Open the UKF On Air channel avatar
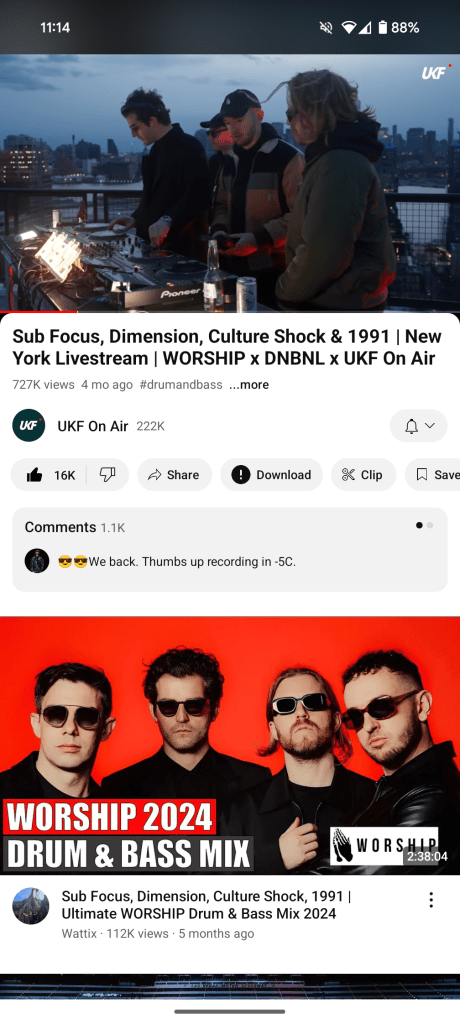The width and height of the screenshot is (460, 1024). click(x=29, y=426)
